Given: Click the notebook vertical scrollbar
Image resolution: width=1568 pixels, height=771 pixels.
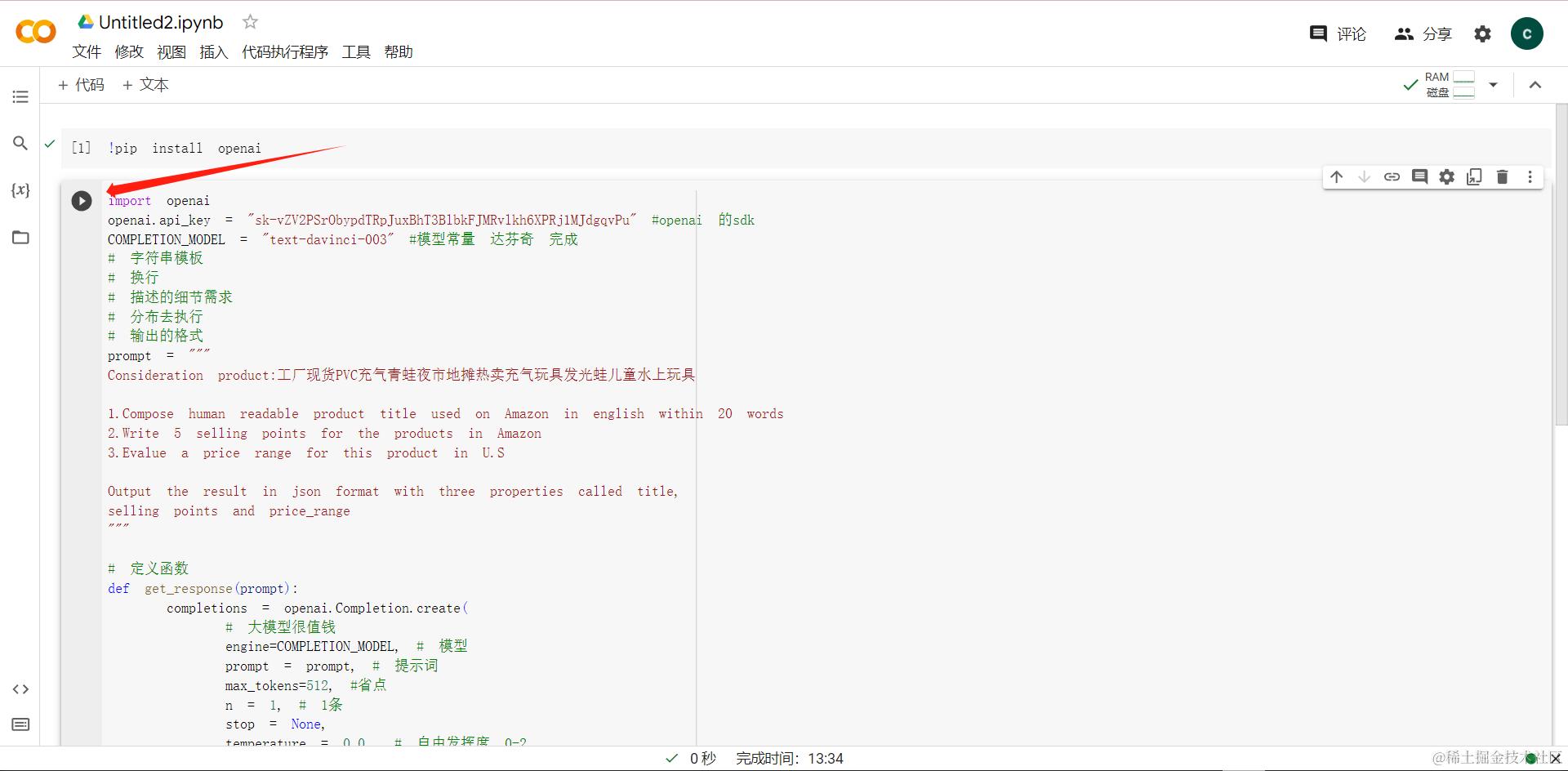Looking at the screenshot, I should click(x=1561, y=265).
